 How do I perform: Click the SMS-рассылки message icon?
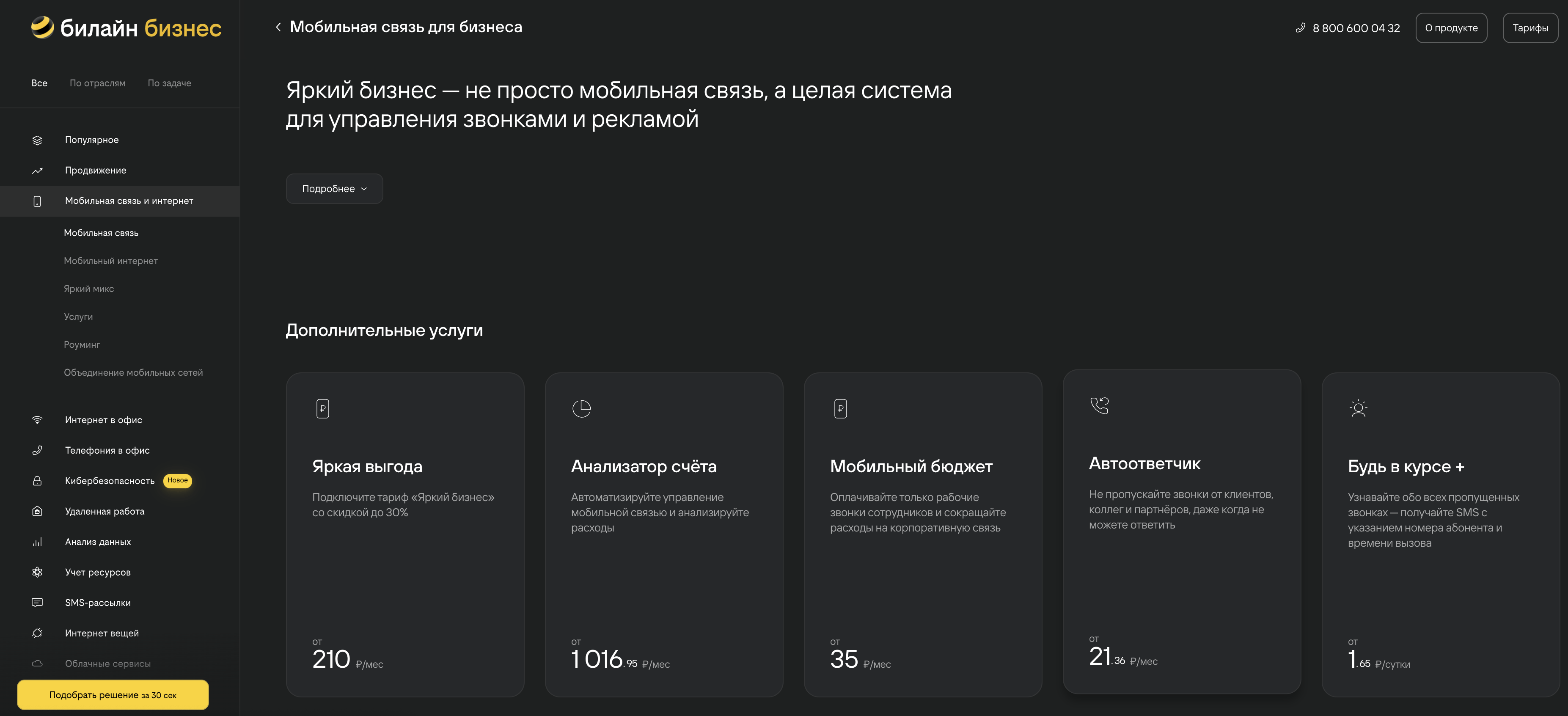coord(37,602)
